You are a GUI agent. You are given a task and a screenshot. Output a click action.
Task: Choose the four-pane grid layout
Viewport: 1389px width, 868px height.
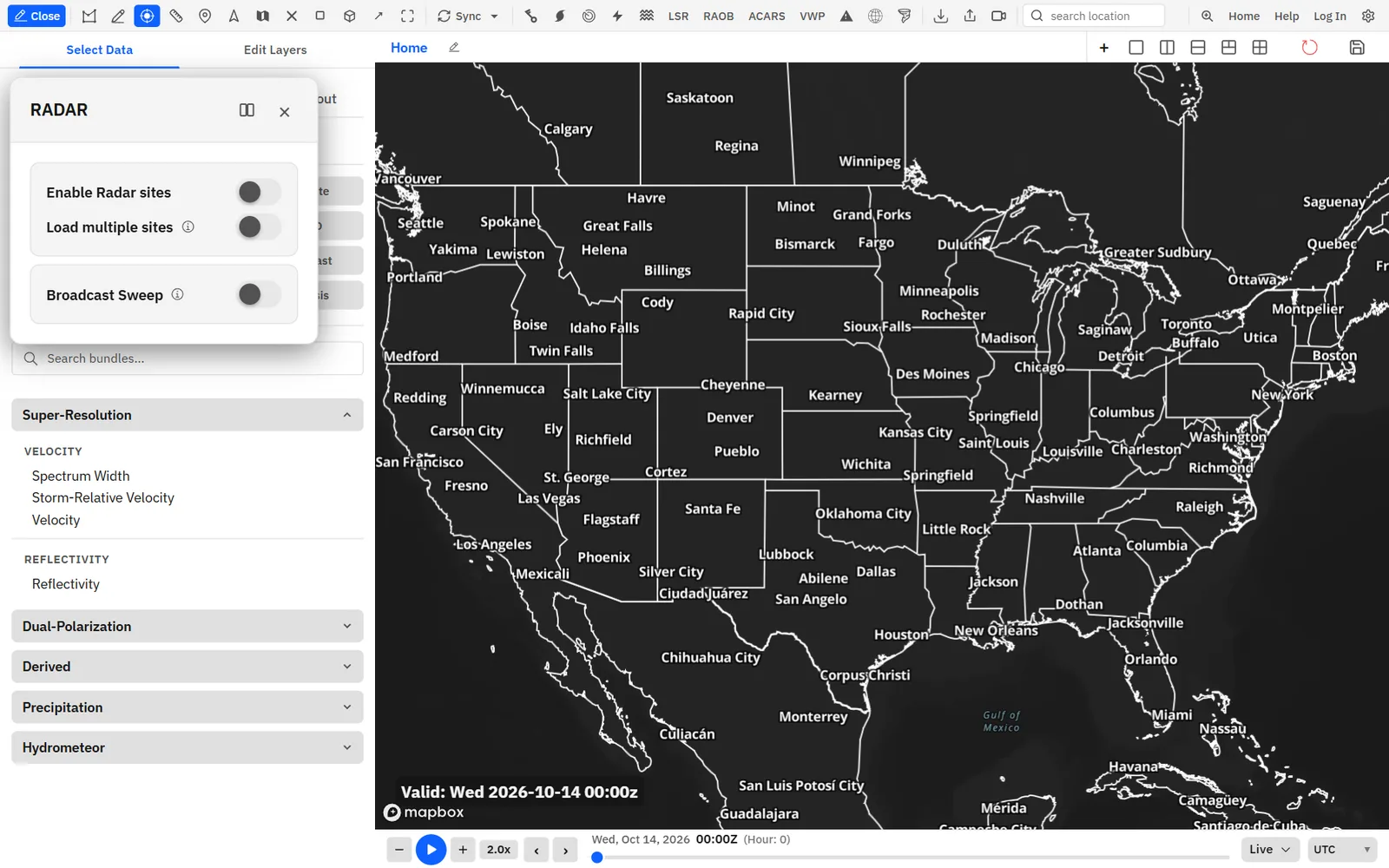click(1260, 48)
